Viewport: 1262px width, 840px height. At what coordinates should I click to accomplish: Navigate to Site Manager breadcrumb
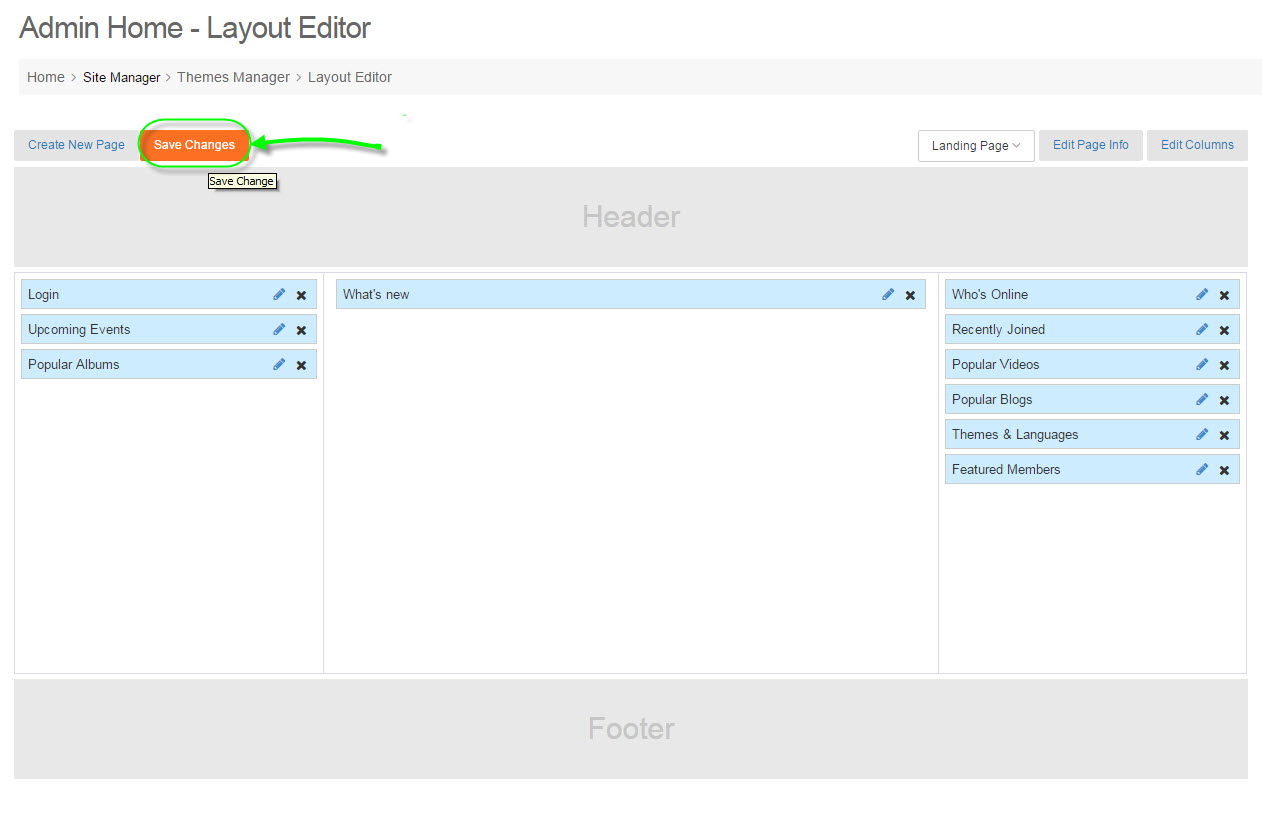pyautogui.click(x=121, y=77)
